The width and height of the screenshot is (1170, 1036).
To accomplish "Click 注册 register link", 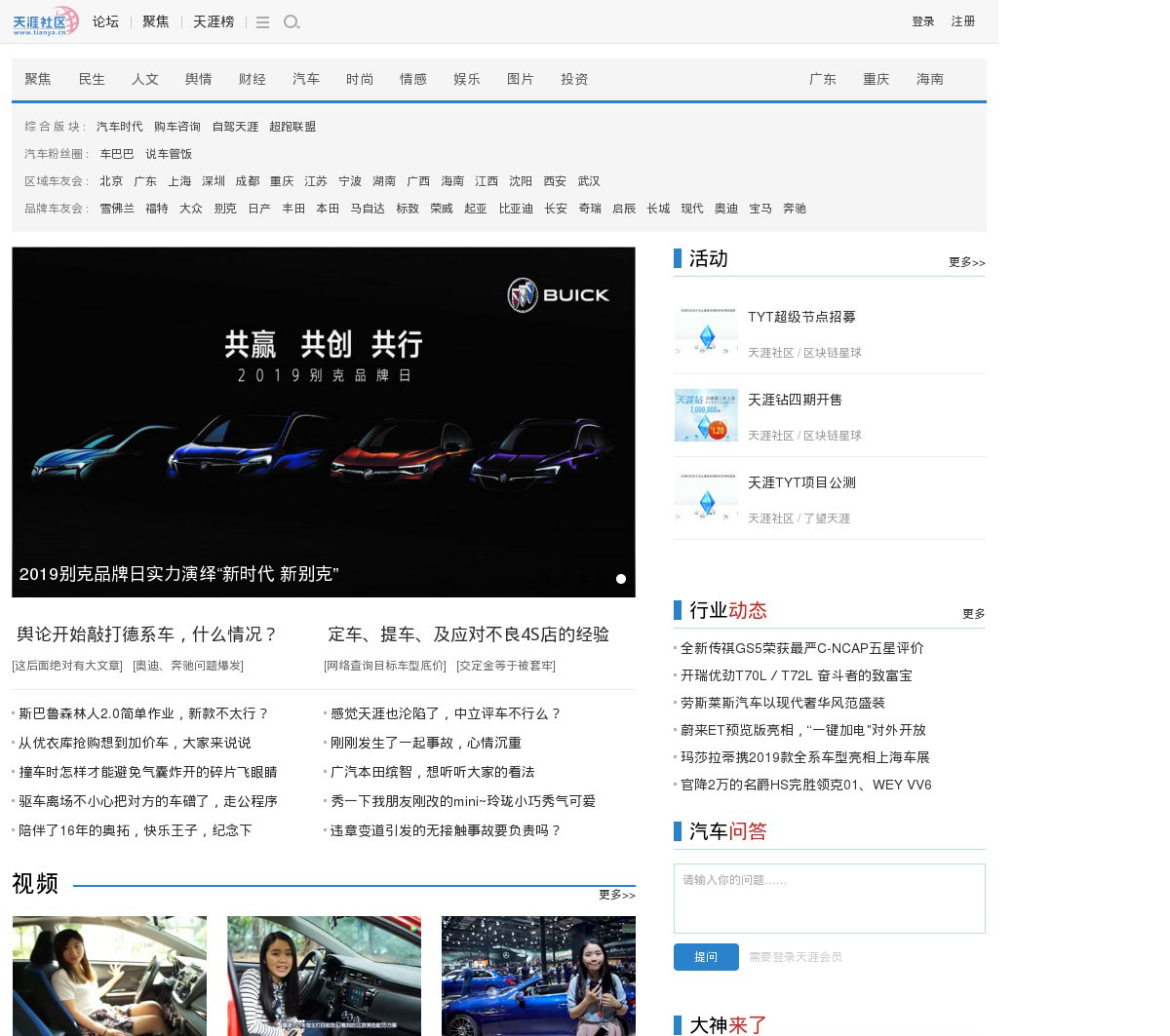I will pyautogui.click(x=963, y=21).
